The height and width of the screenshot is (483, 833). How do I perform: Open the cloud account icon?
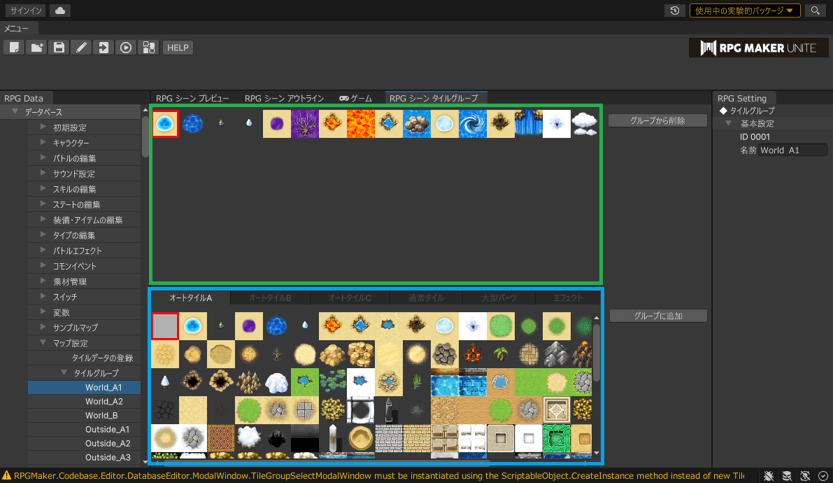[59, 10]
